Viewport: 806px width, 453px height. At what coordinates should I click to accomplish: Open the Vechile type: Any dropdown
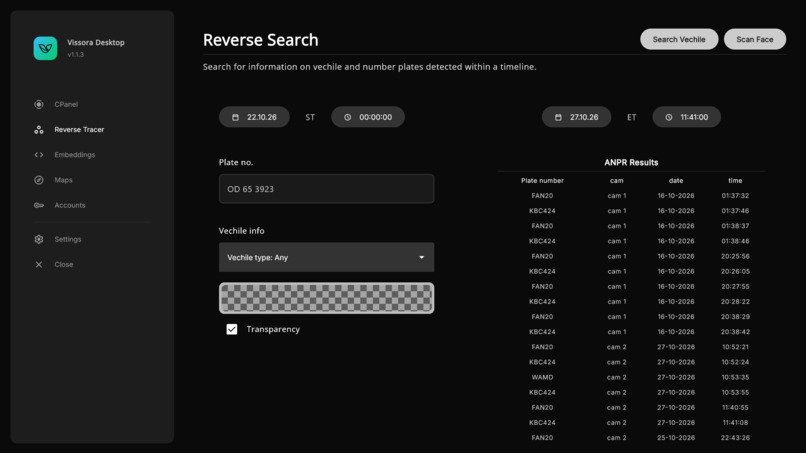(x=326, y=257)
